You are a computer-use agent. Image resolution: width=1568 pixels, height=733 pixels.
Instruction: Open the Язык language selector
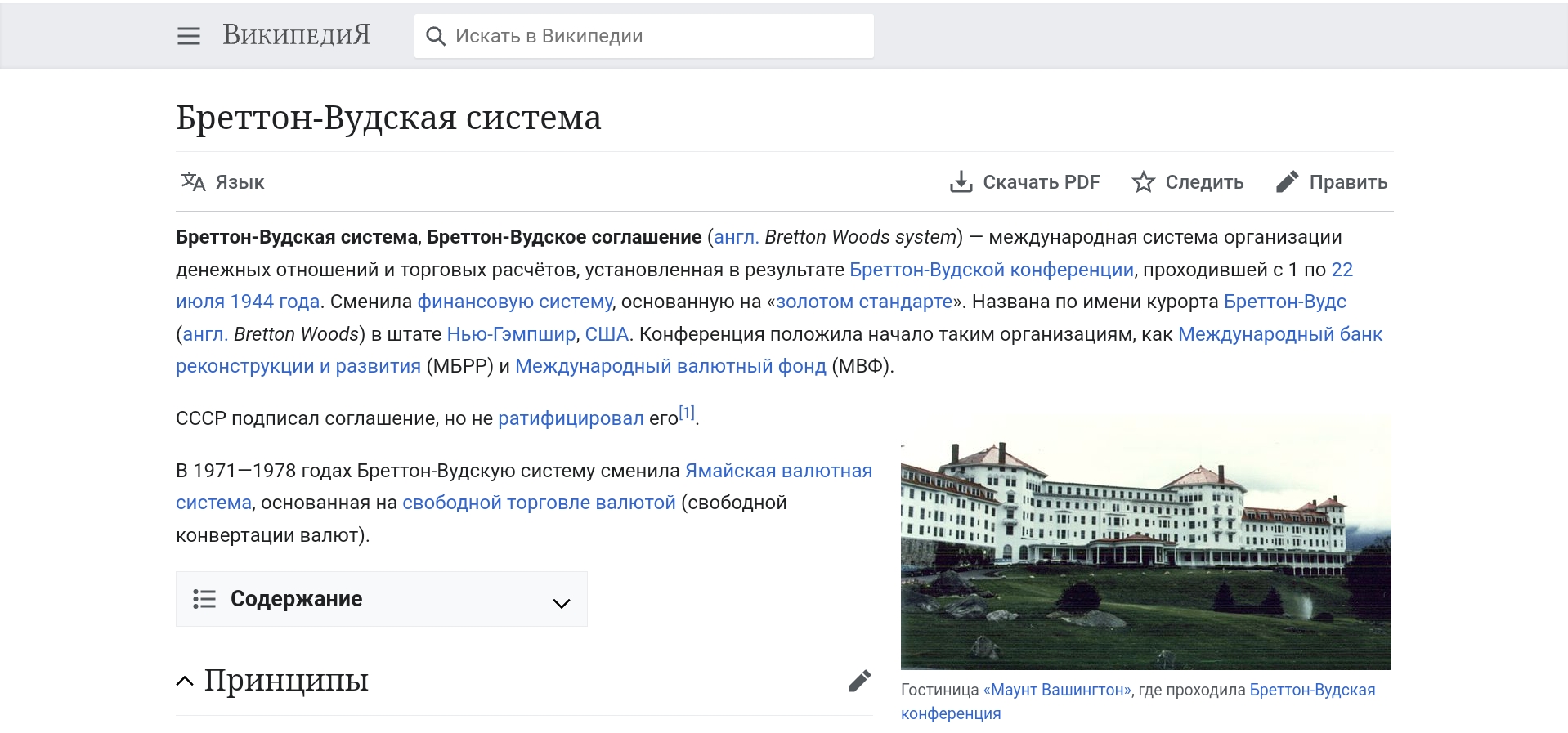click(x=222, y=181)
